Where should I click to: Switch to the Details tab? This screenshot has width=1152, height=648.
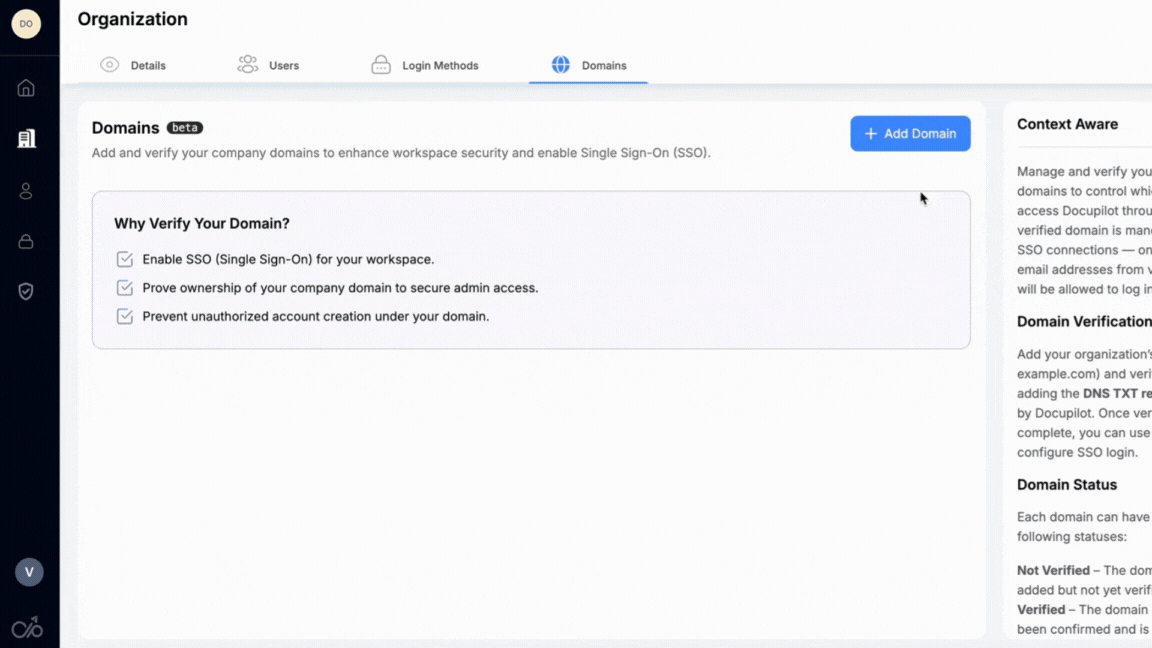[134, 65]
